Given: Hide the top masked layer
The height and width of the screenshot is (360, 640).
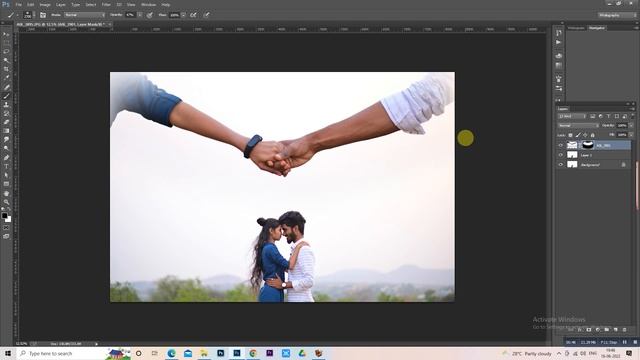Looking at the screenshot, I should click(560, 145).
